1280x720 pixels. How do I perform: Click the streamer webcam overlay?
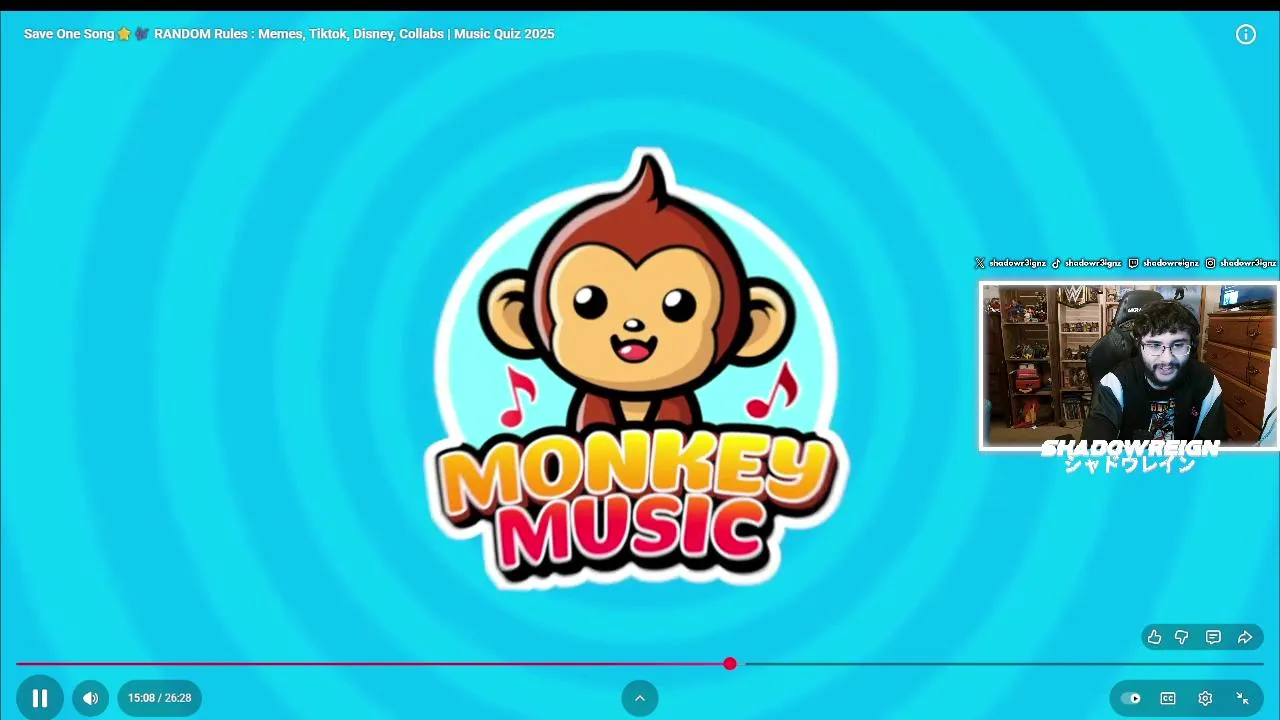[1129, 367]
